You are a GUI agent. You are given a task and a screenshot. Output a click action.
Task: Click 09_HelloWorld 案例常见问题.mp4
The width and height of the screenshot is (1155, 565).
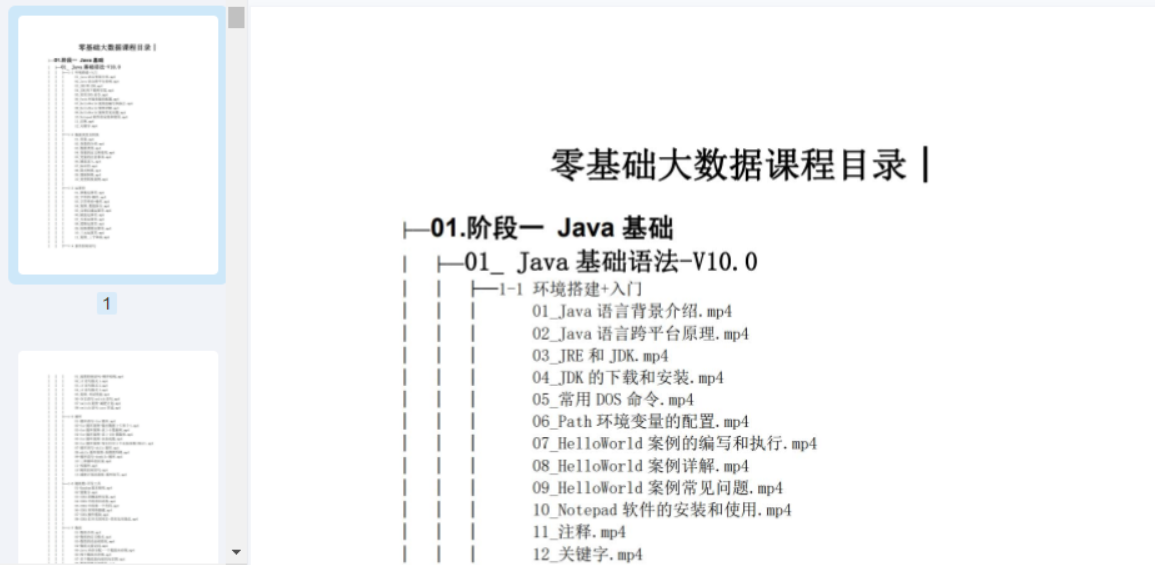pos(658,488)
